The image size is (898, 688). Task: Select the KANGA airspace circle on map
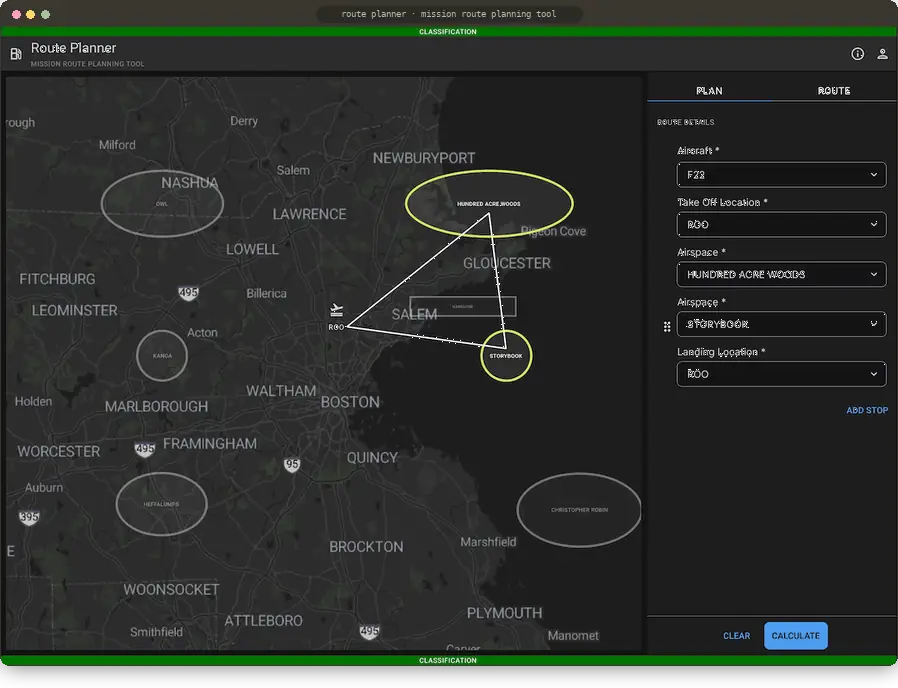162,356
